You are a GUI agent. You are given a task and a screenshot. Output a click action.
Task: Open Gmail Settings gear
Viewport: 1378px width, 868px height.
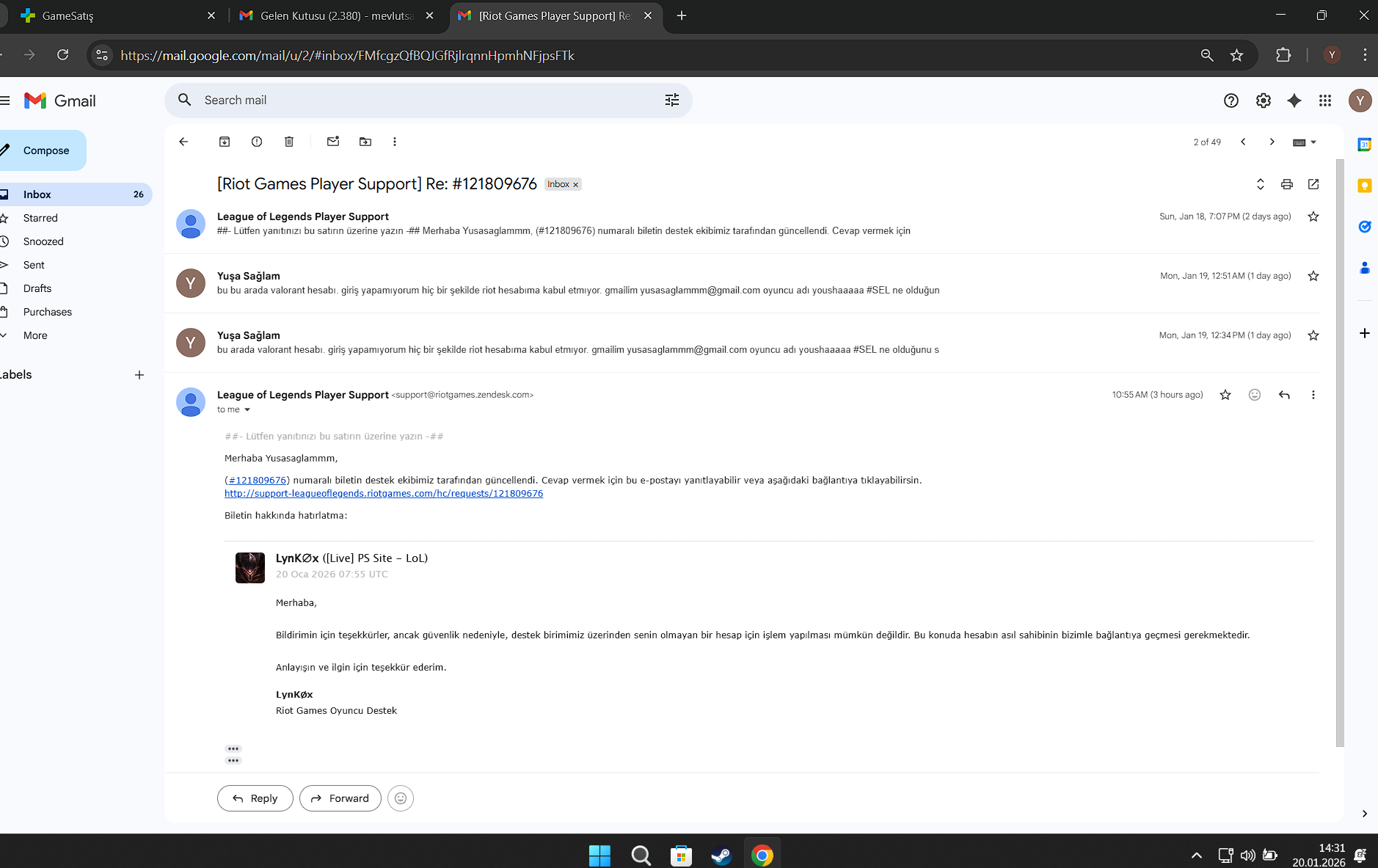coord(1264,101)
